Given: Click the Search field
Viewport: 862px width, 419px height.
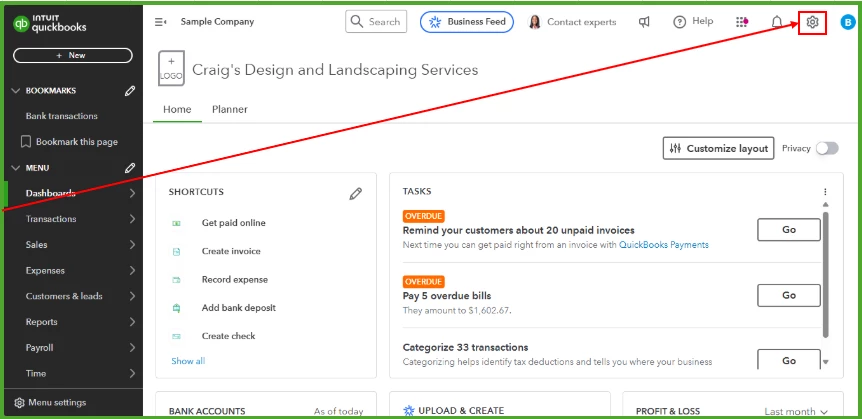Looking at the screenshot, I should (376, 22).
